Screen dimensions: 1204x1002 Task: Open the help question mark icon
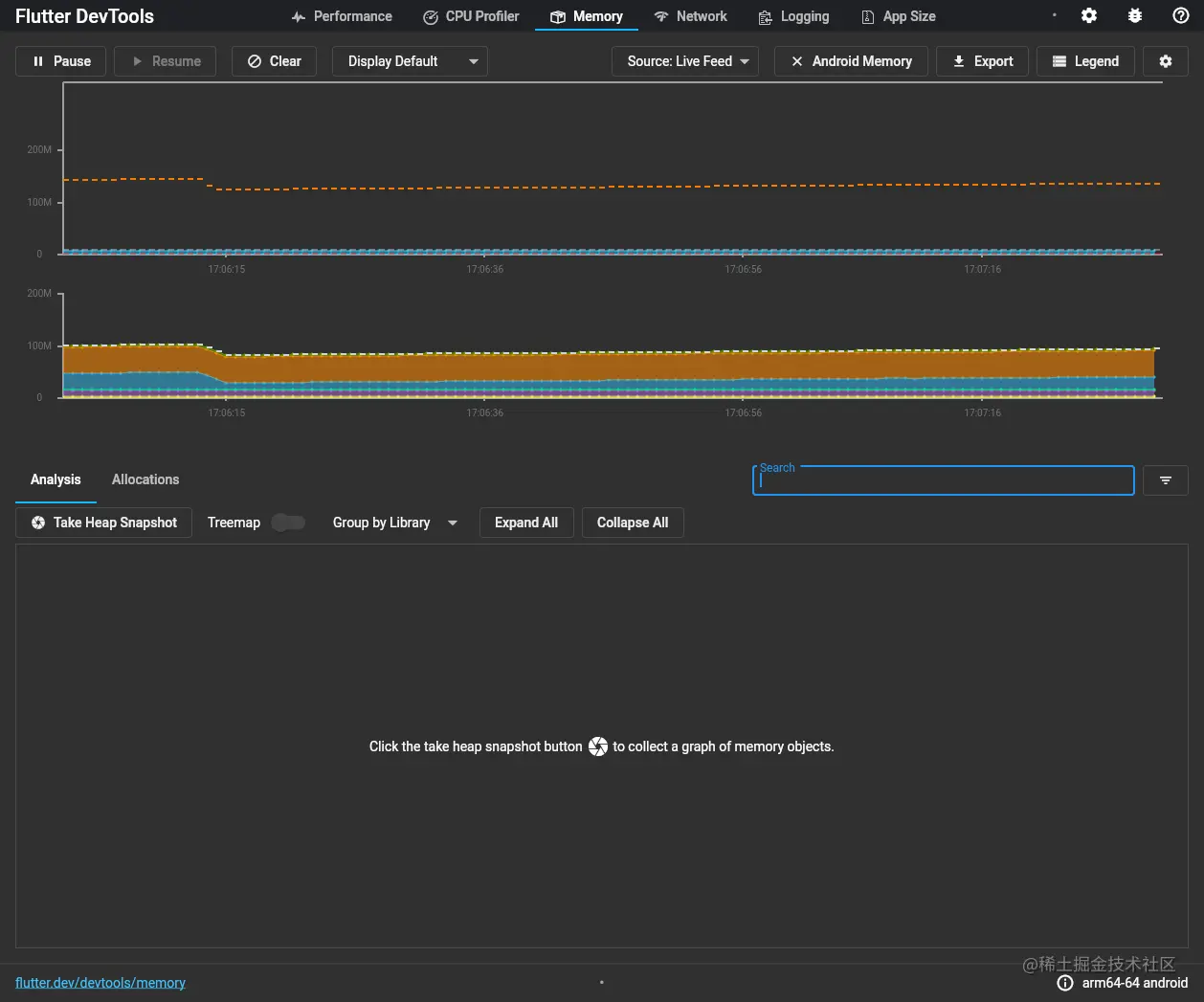coord(1181,16)
